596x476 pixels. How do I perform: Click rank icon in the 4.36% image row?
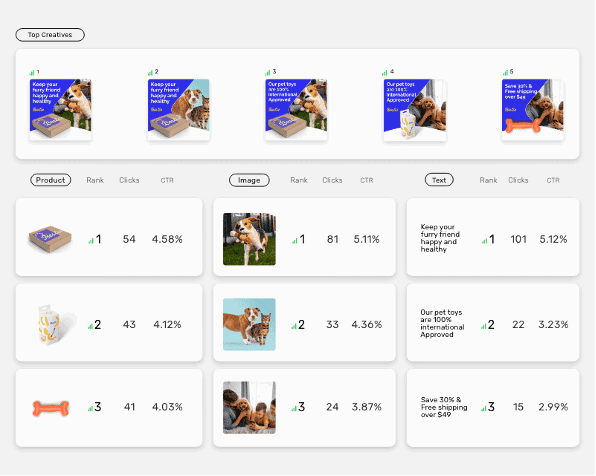294,326
